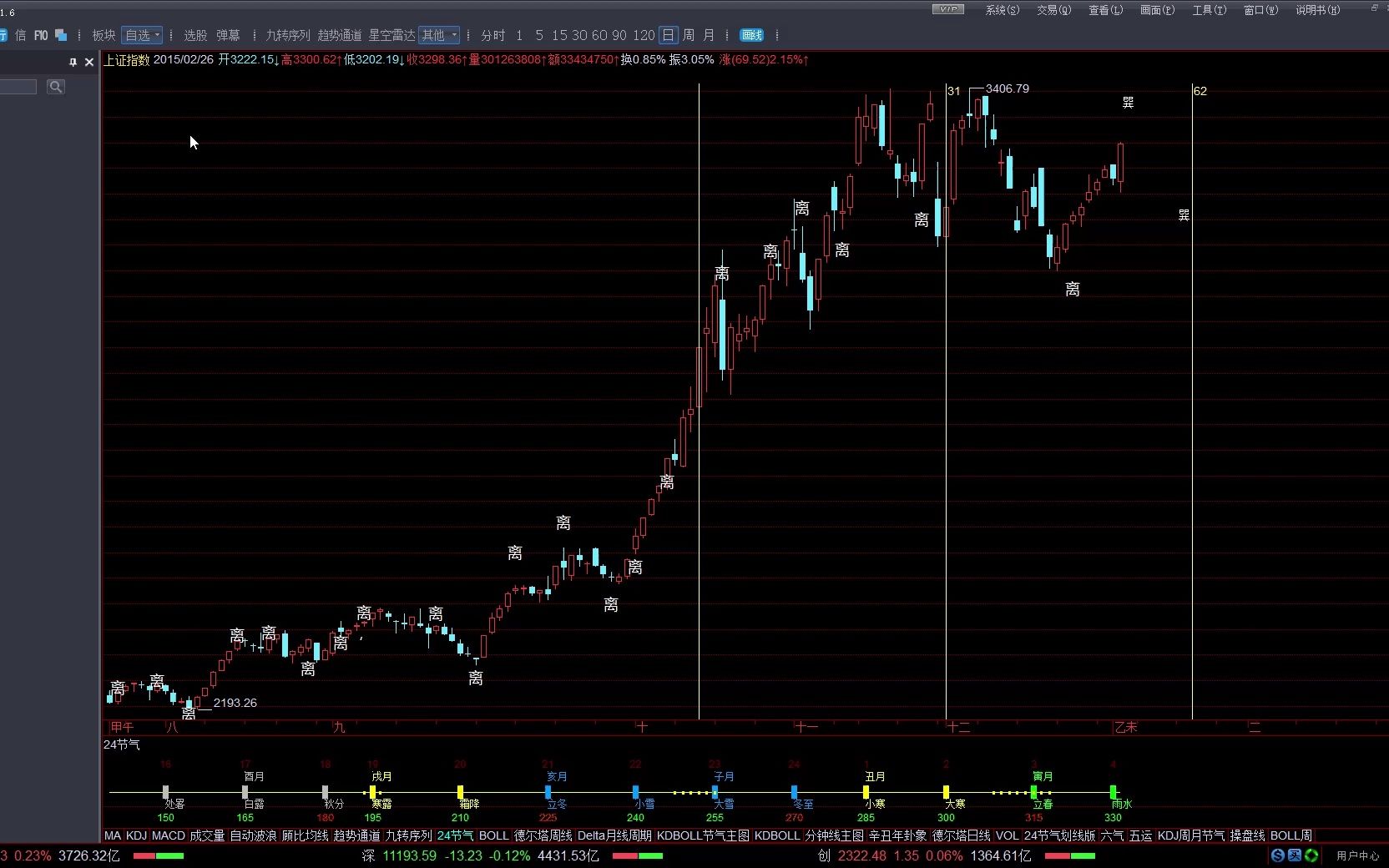Switch to VOL indicator tab
This screenshot has height=868, width=1389.
click(1008, 835)
